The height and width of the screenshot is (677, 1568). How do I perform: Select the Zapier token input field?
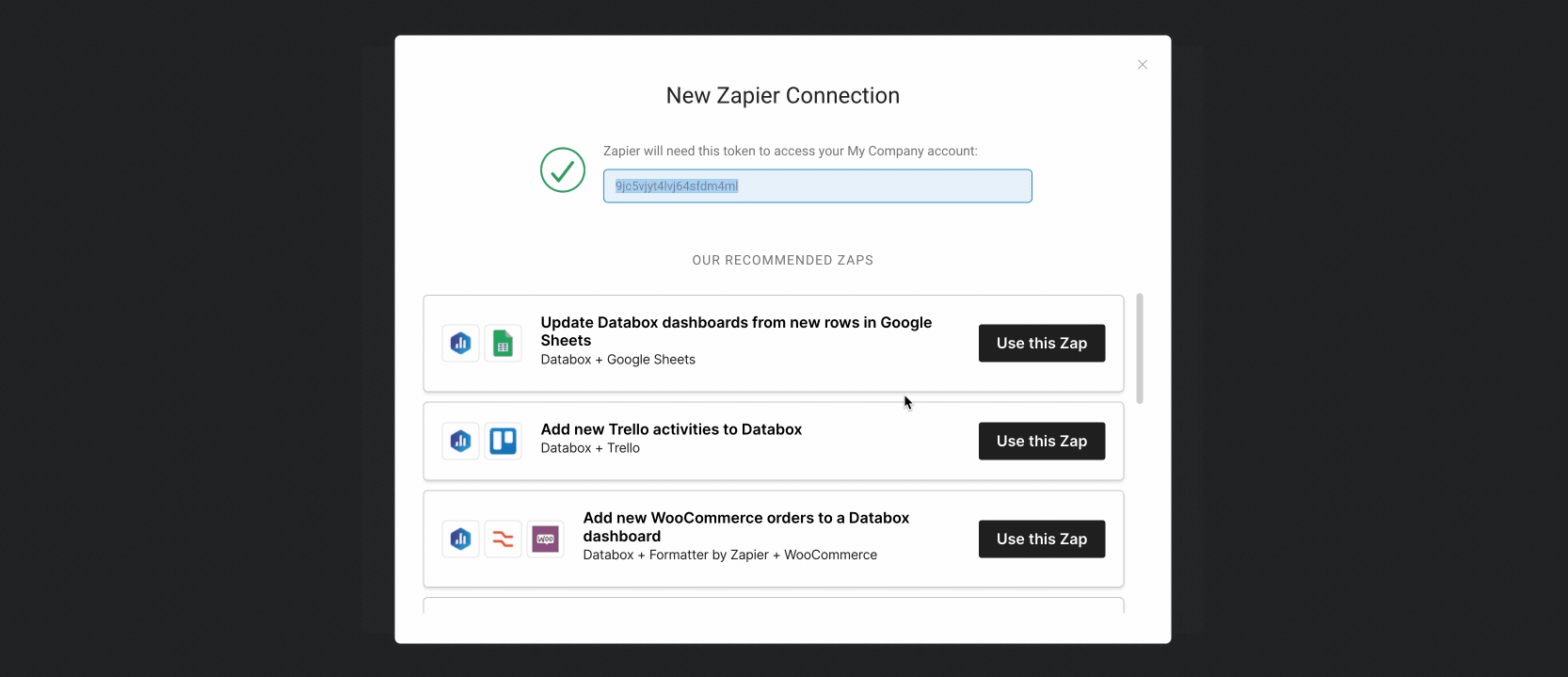click(817, 186)
